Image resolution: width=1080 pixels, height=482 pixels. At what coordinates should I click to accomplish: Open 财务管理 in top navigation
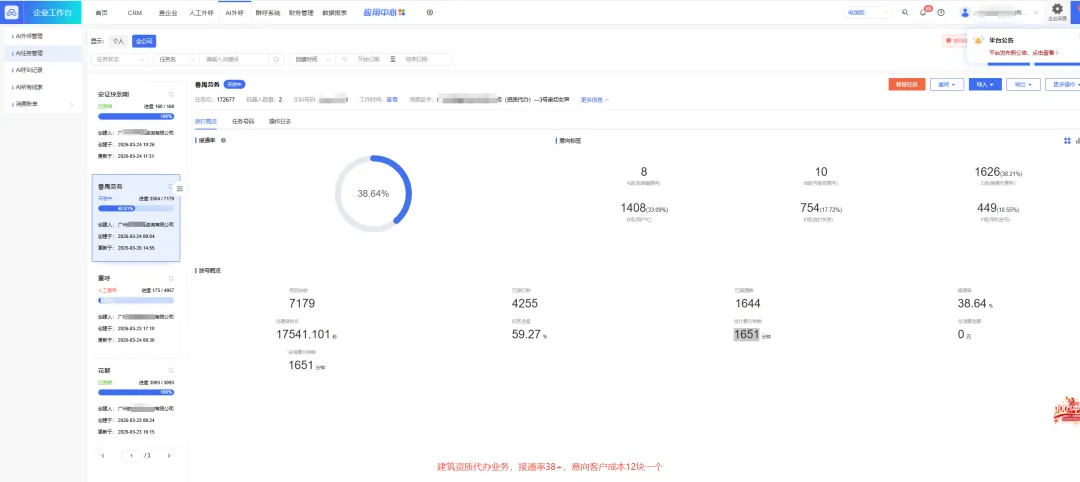tap(301, 12)
